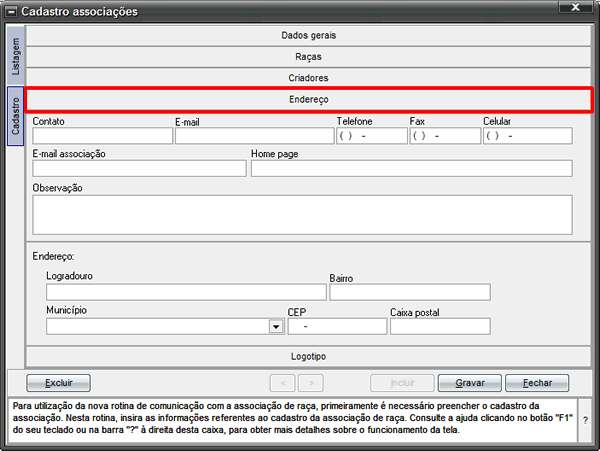Select the Fax number field
The image size is (600, 451).
(445, 136)
